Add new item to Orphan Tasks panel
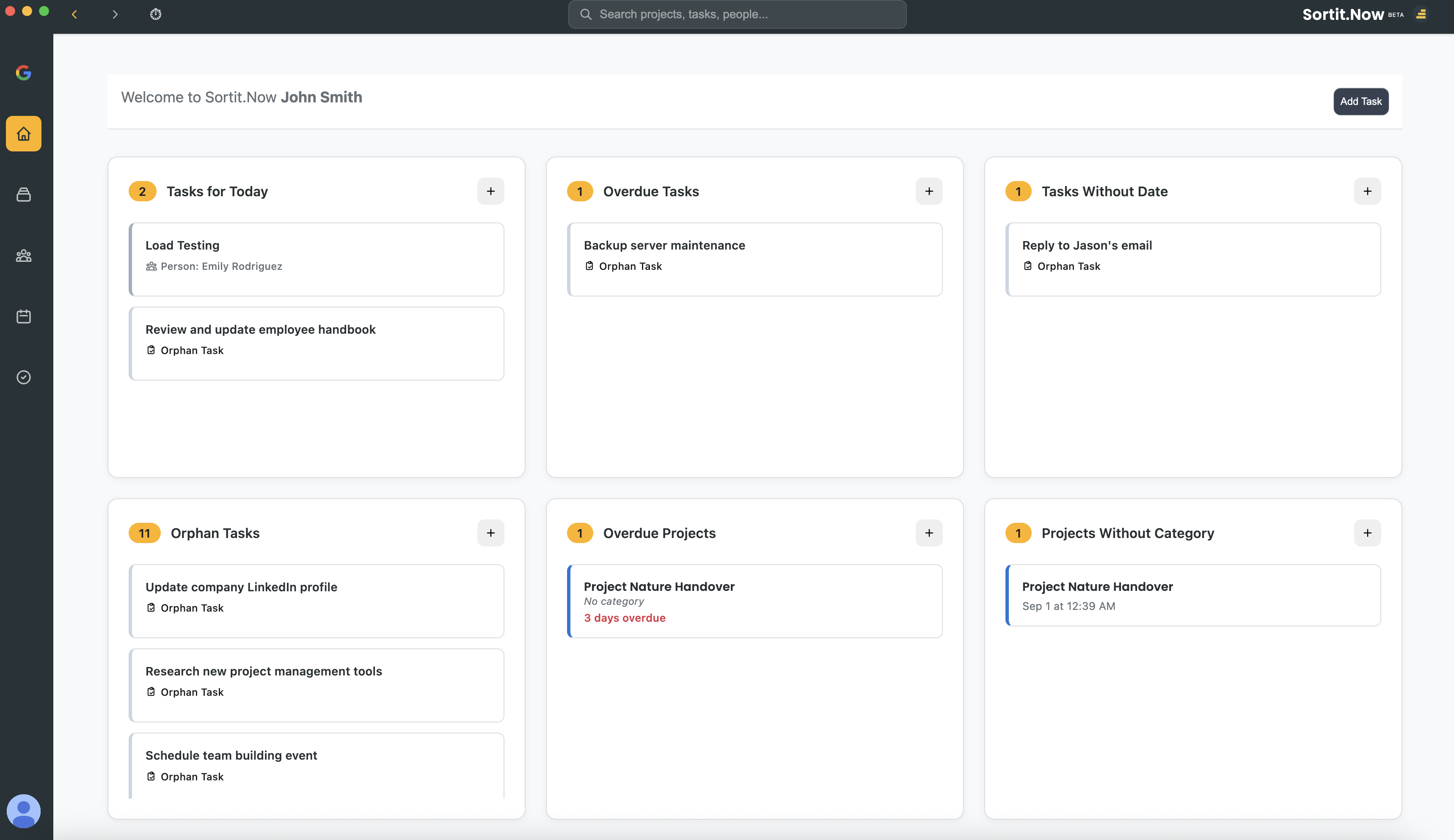The image size is (1454, 840). [490, 533]
